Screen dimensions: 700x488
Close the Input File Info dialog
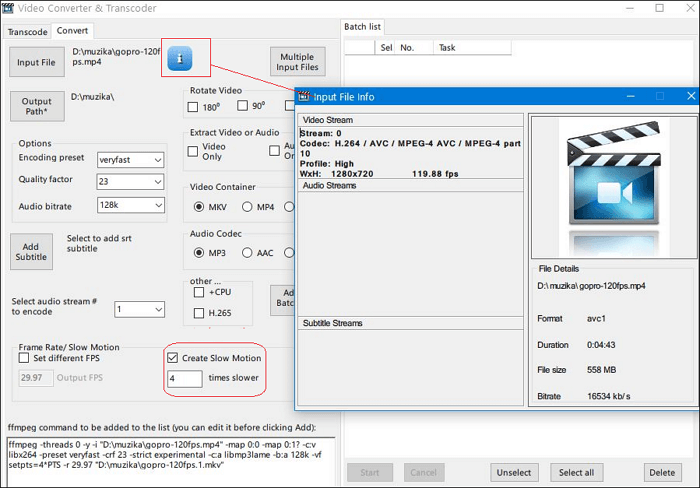click(690, 96)
